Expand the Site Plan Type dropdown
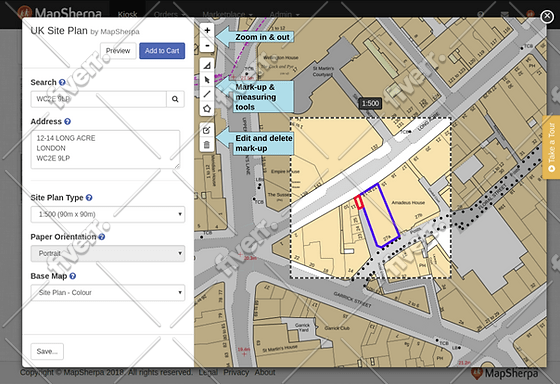560x384 pixels. coord(108,214)
